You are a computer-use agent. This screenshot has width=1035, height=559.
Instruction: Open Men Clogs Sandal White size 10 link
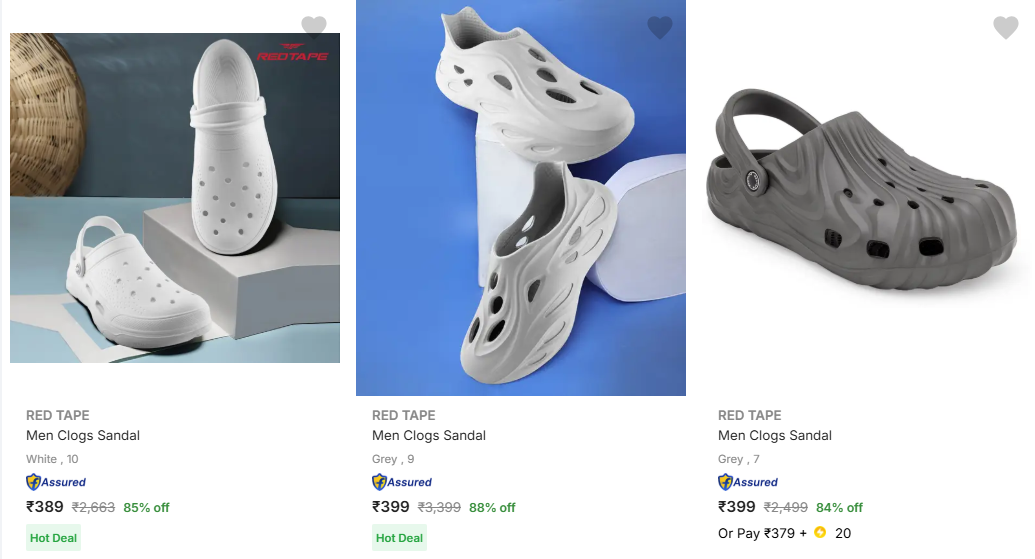point(83,436)
